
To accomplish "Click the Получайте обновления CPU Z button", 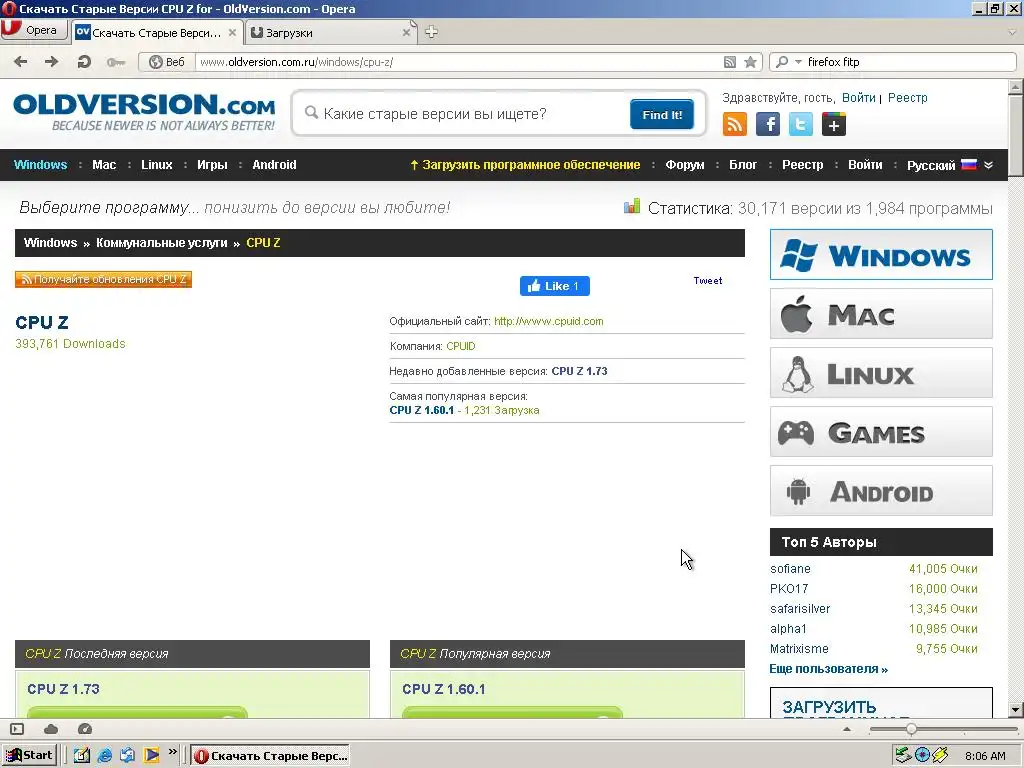I will coord(103,279).
